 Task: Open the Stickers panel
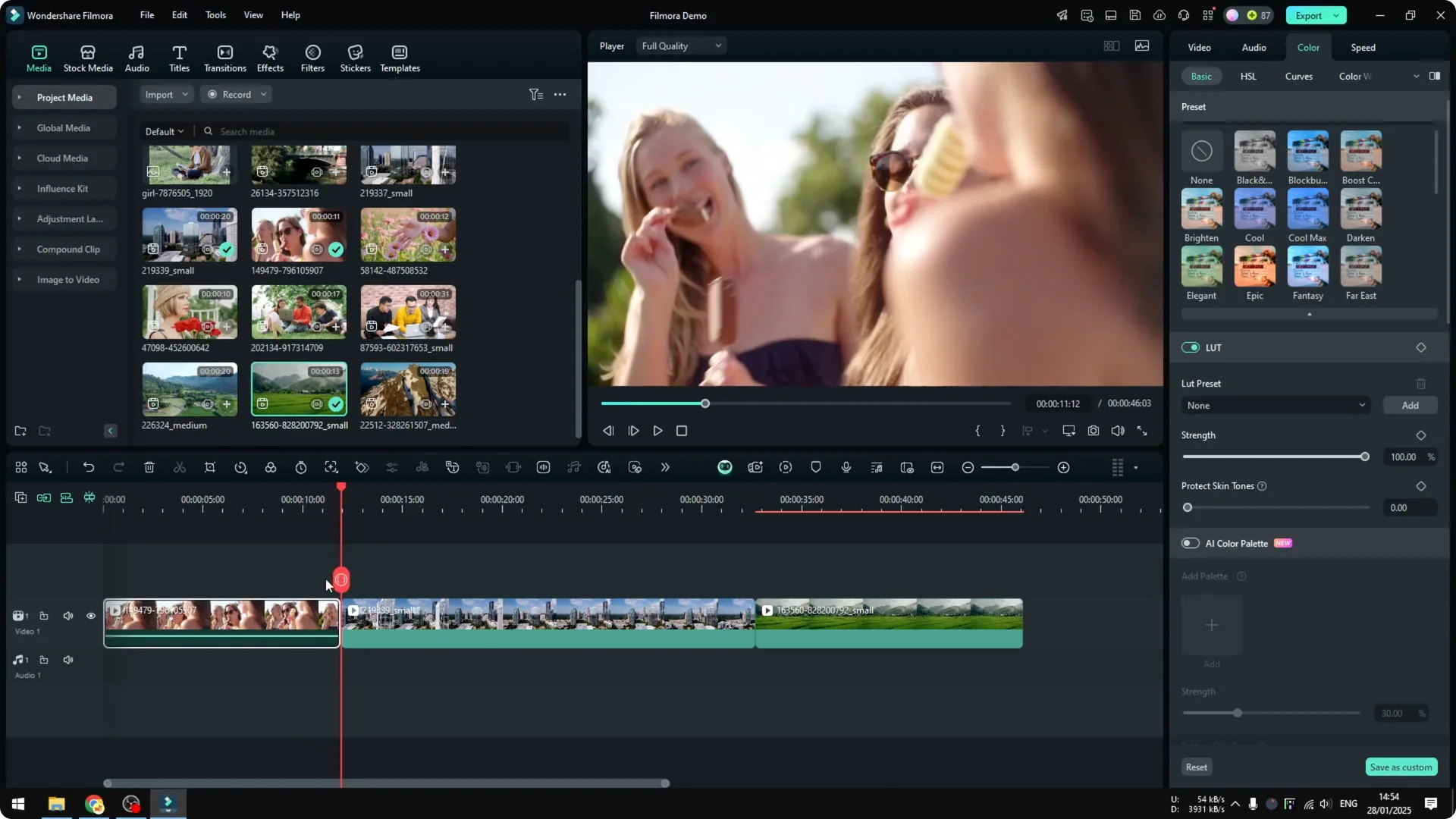point(354,57)
